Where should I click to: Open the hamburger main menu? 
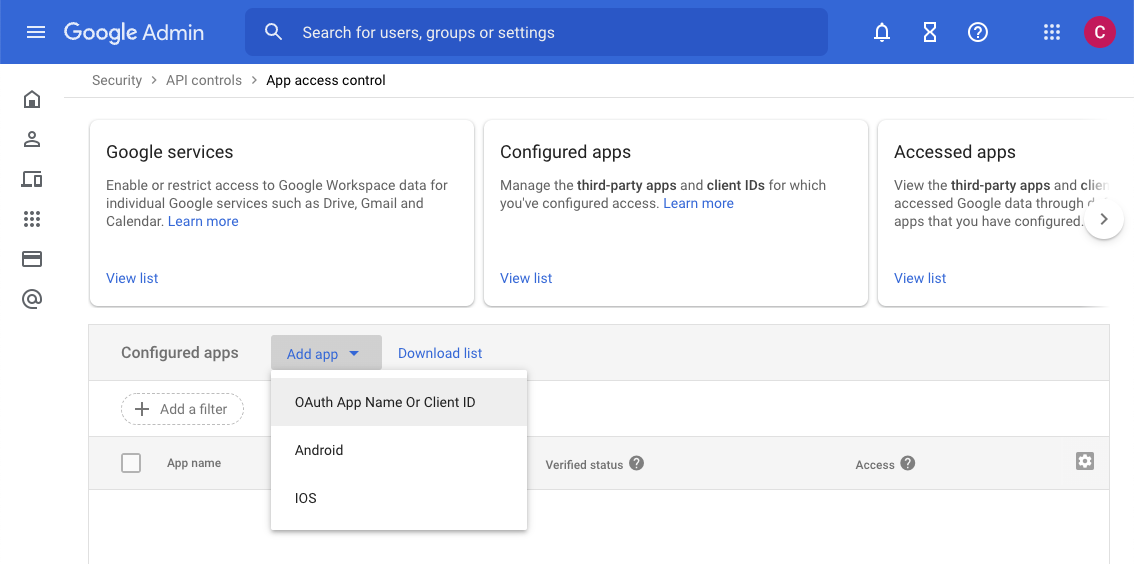pos(35,33)
